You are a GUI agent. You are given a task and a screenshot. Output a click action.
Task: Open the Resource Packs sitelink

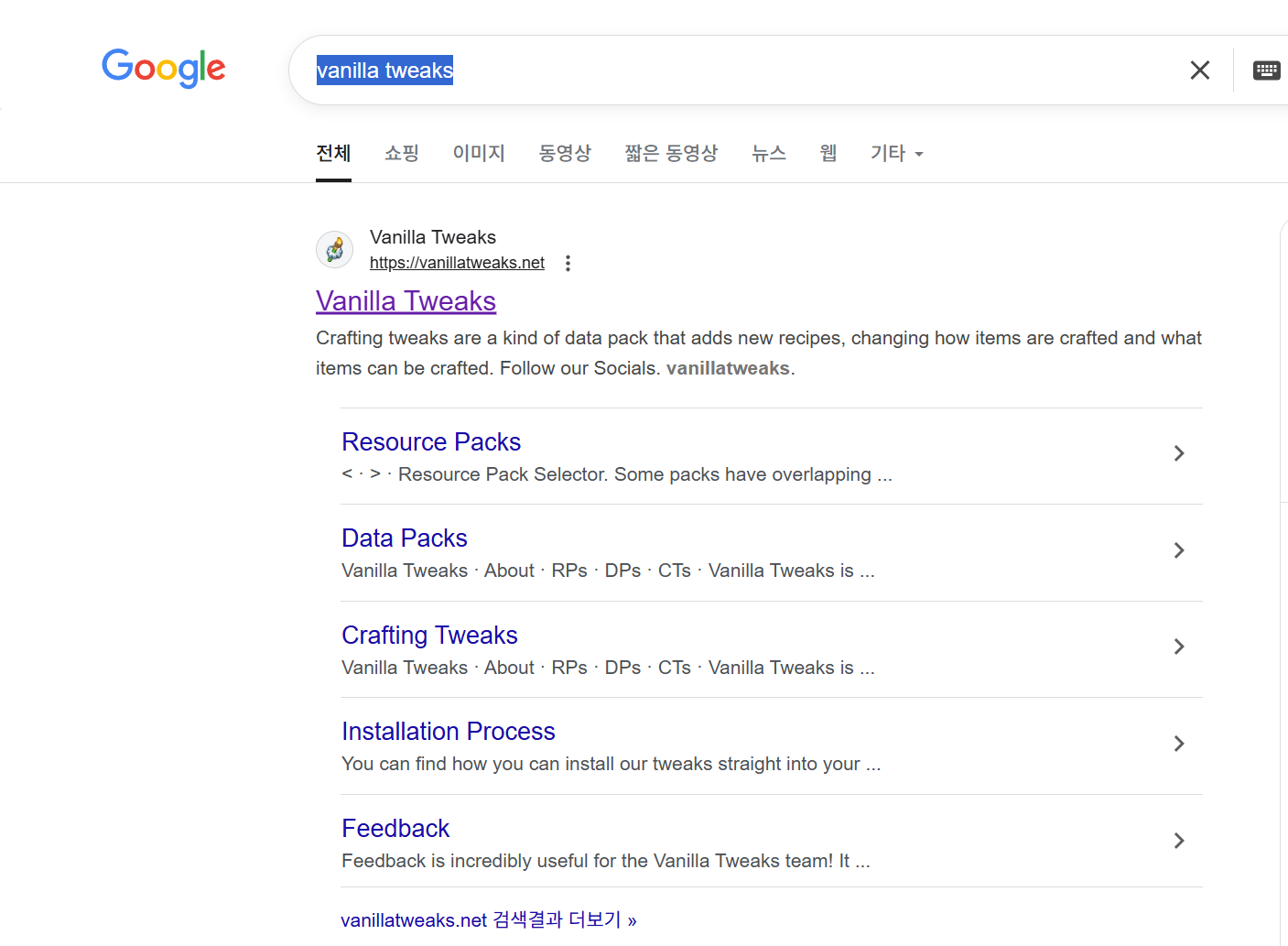(x=431, y=441)
